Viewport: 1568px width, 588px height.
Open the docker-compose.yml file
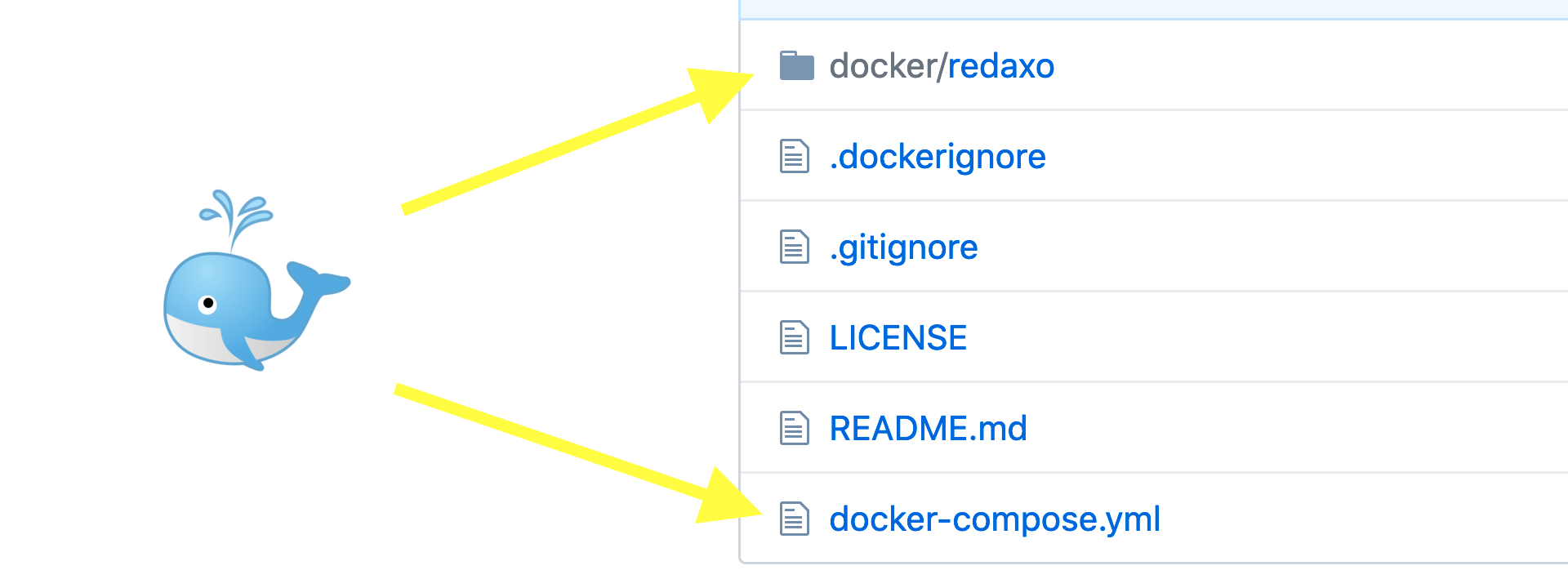995,519
